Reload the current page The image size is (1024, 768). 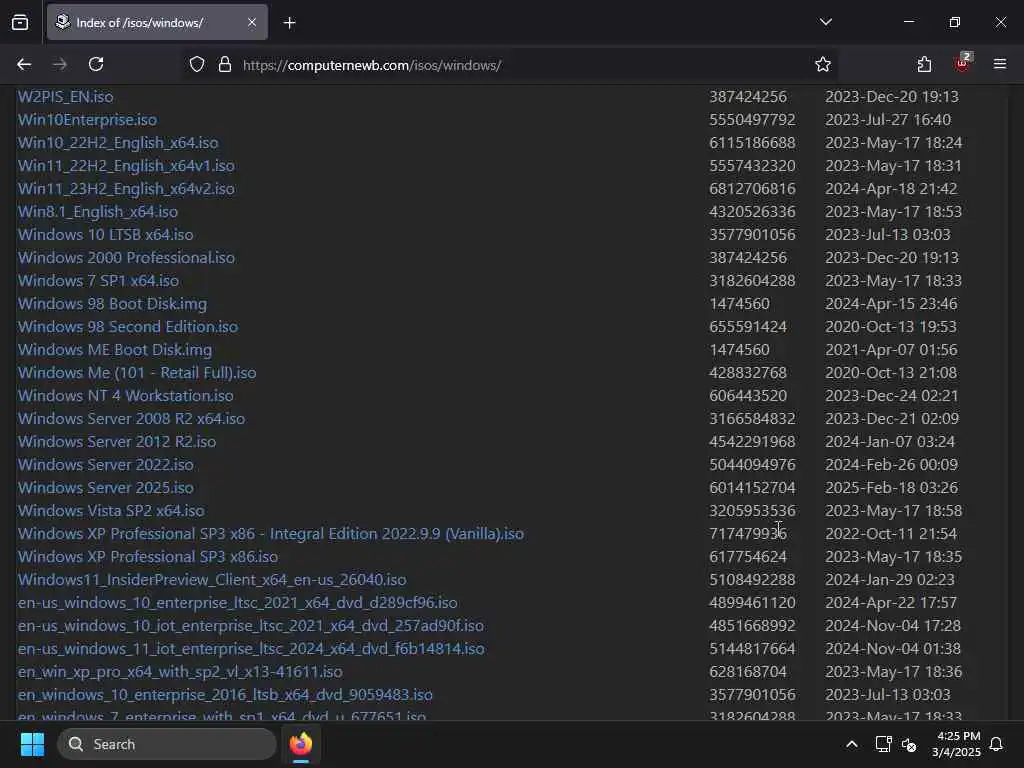(96, 64)
